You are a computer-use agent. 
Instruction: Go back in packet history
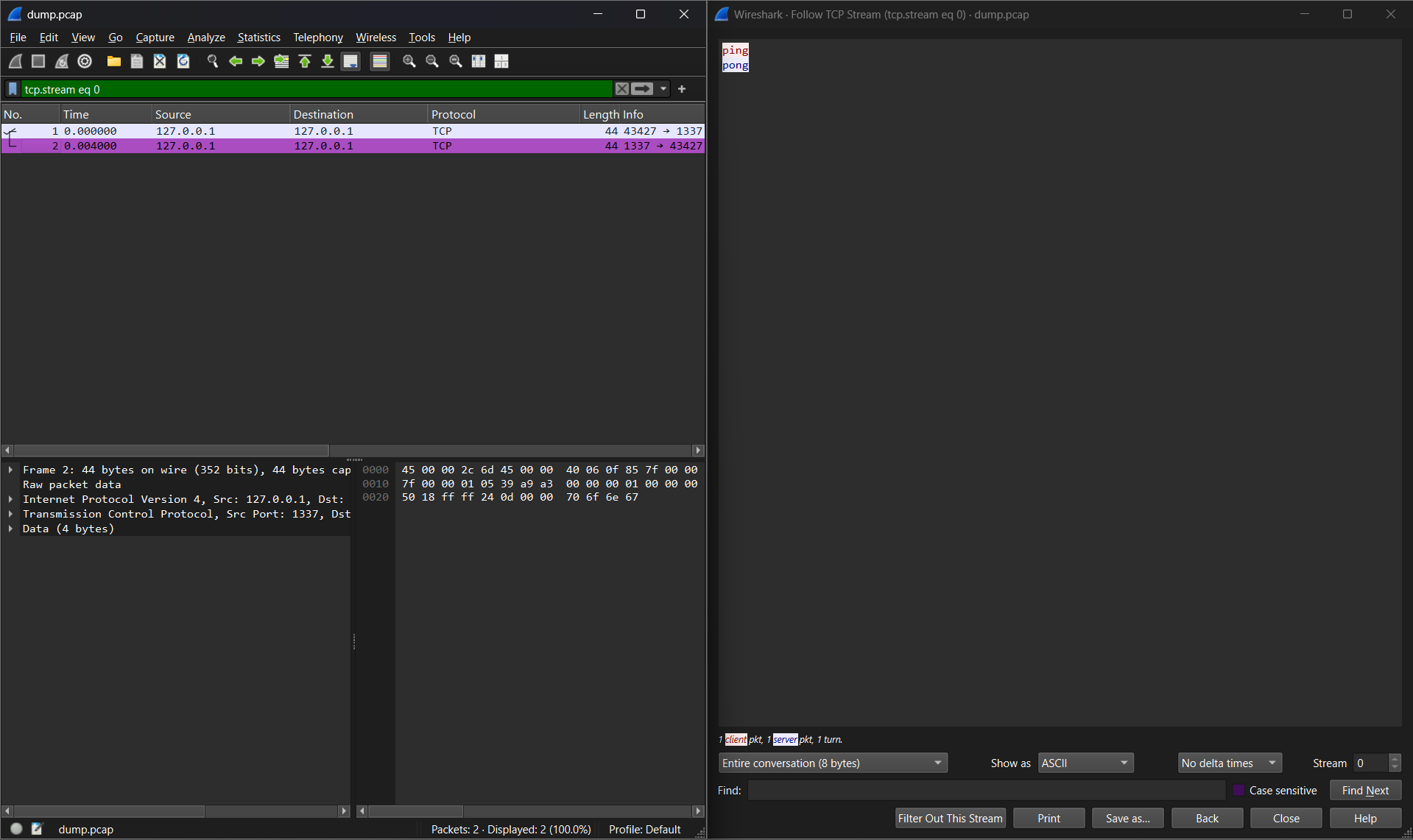[x=236, y=61]
